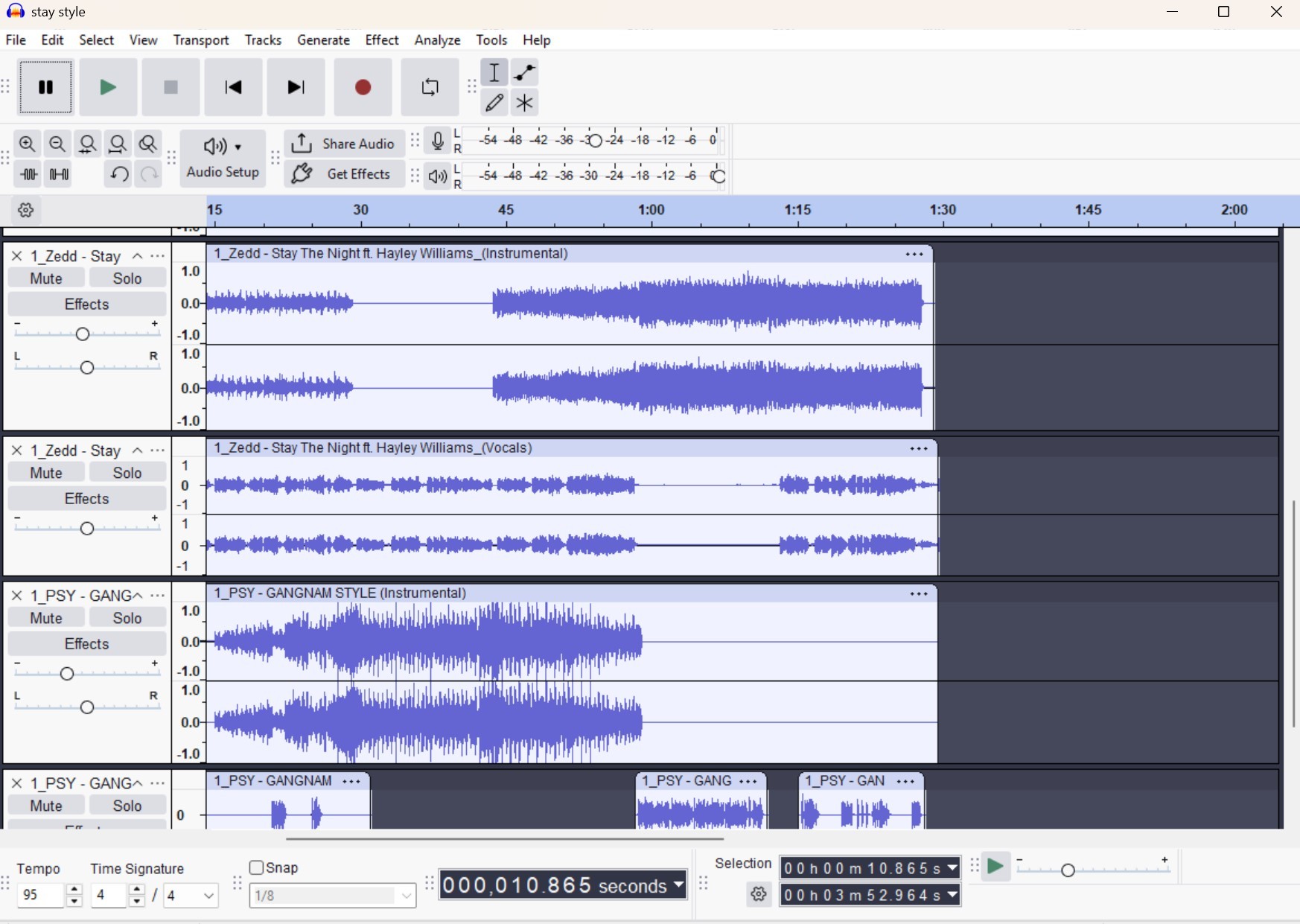The width and height of the screenshot is (1300, 924).
Task: Trim audio outside selection
Action: (28, 174)
